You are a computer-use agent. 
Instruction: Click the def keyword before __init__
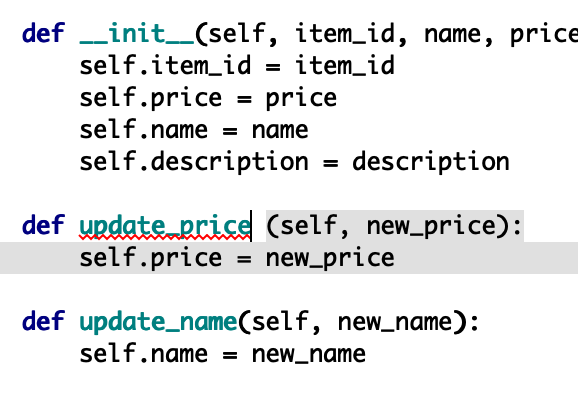click(43, 34)
